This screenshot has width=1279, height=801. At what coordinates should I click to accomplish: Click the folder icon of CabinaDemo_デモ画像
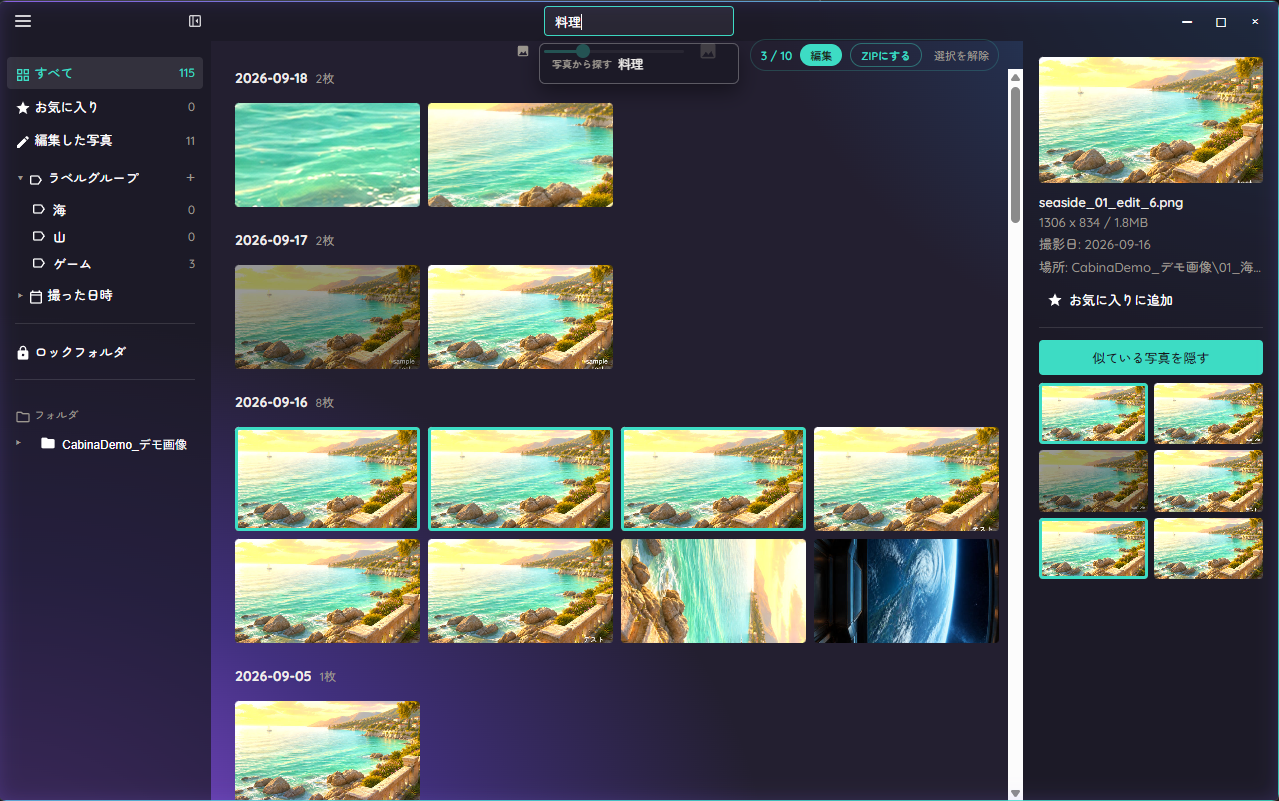(x=48, y=444)
